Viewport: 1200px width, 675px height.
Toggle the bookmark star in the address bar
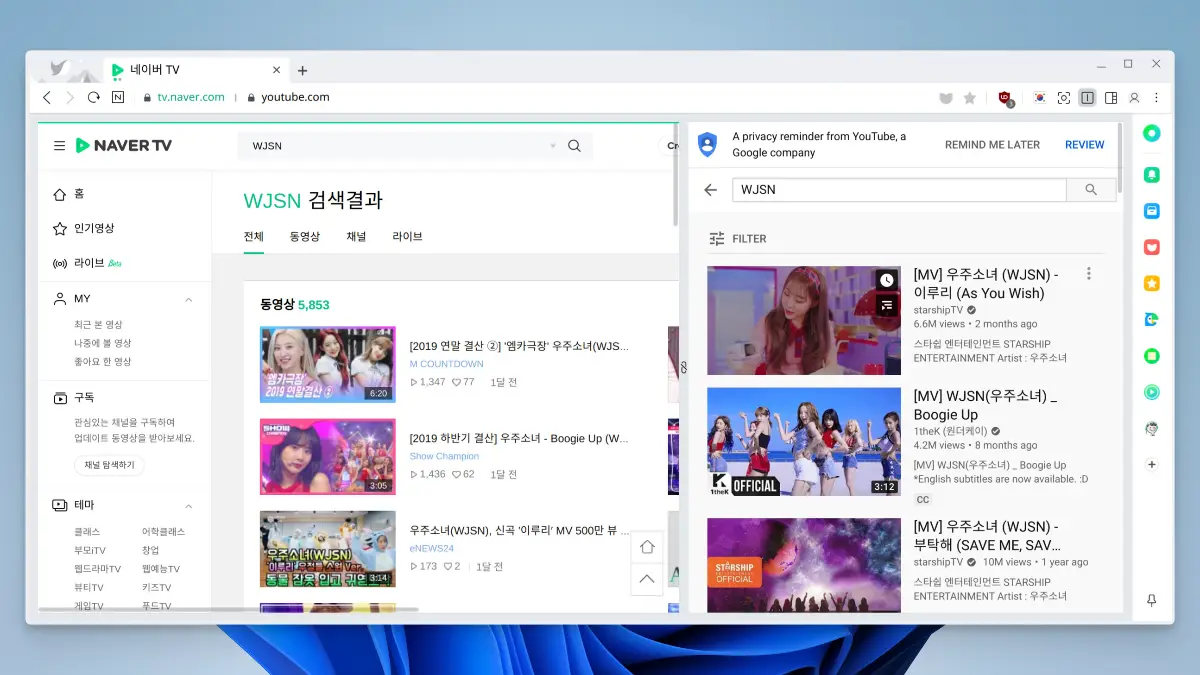coord(970,97)
